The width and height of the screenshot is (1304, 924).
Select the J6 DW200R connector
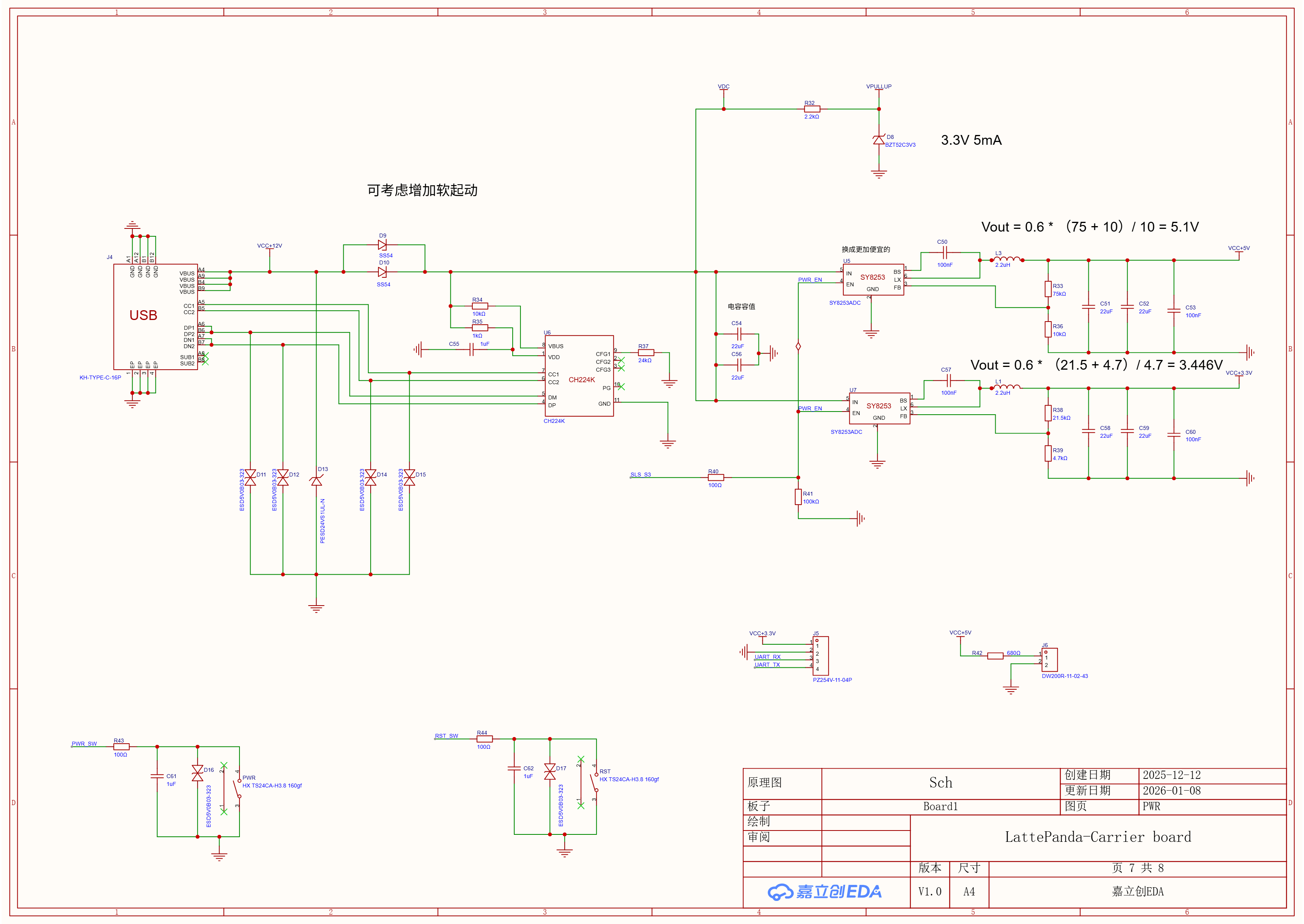1050,660
